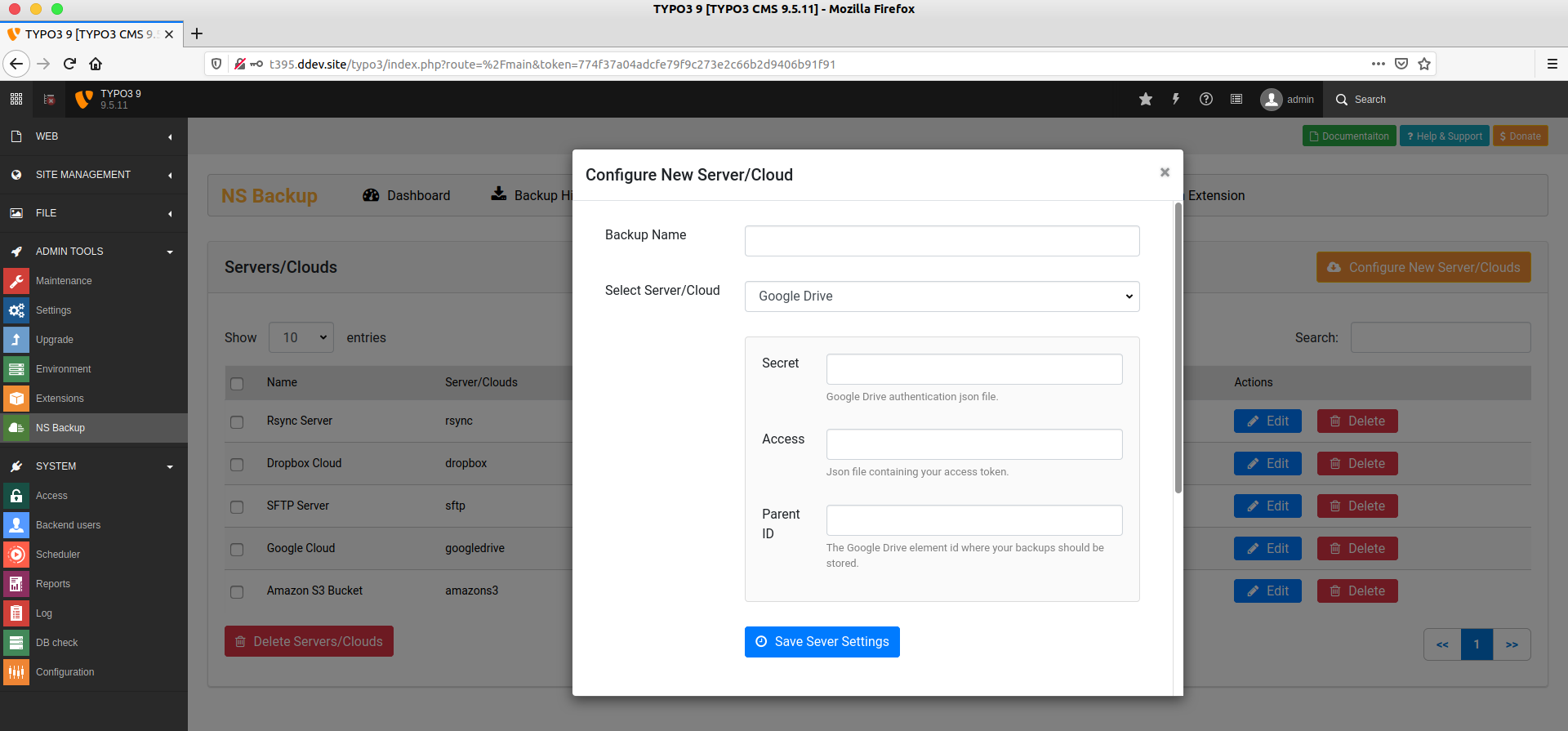
Task: Click the Donate button
Action: [1521, 136]
